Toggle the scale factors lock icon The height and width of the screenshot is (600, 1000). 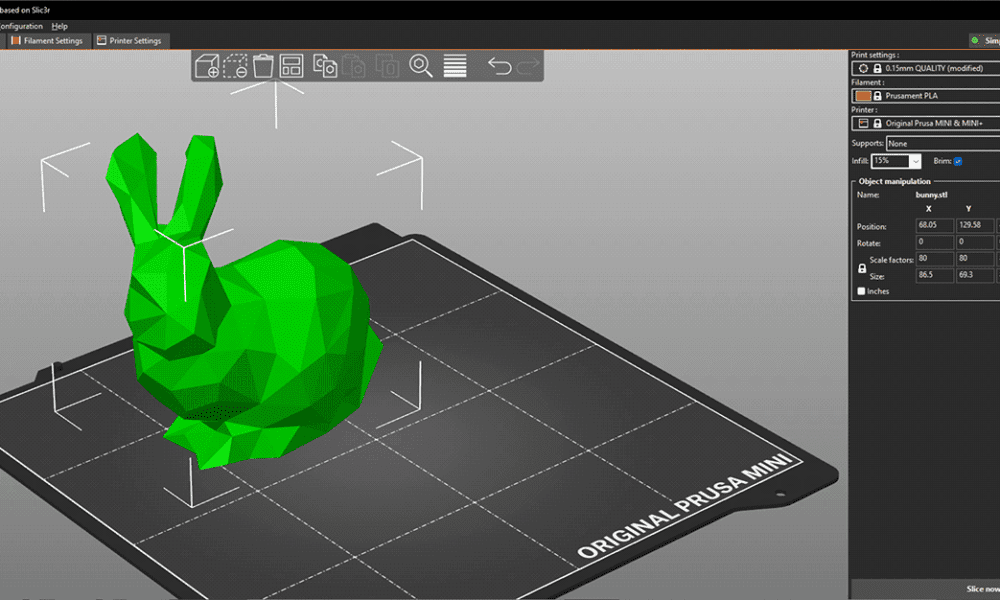click(x=863, y=267)
